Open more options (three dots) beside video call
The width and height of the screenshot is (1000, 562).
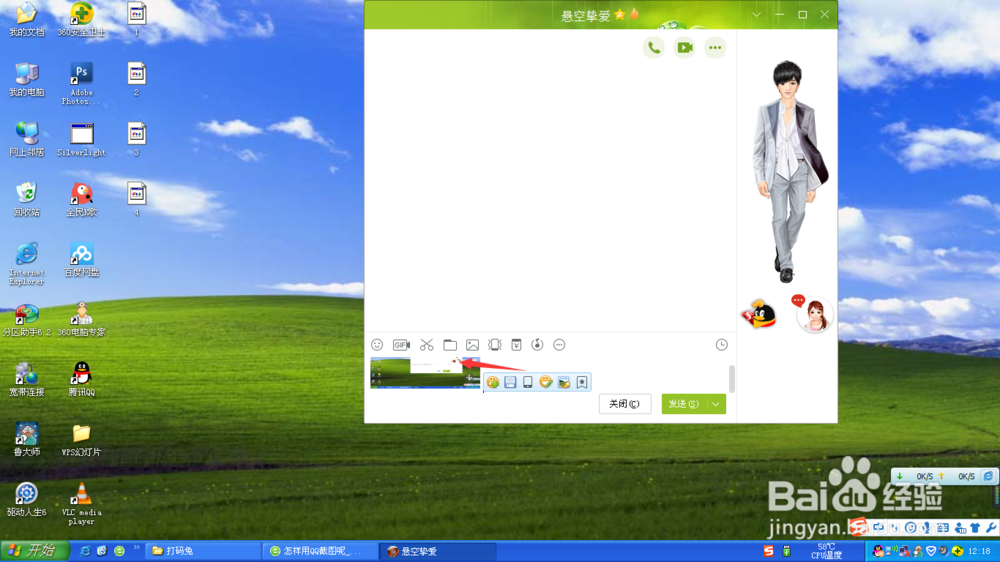(715, 48)
